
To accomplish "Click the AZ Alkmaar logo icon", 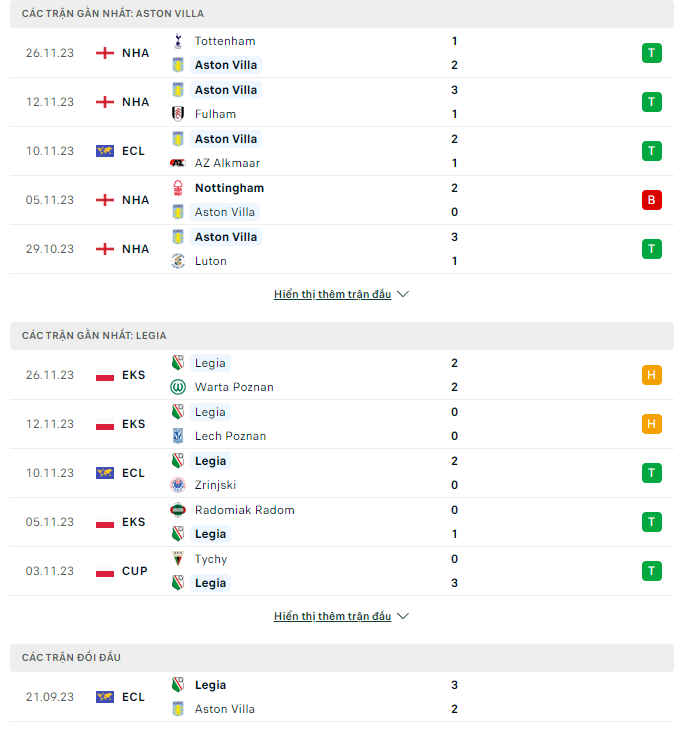I will (178, 163).
